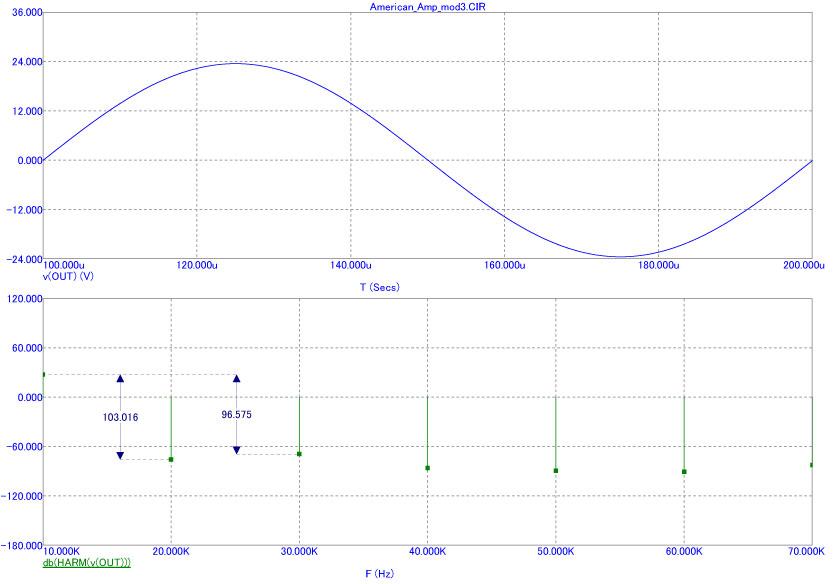The image size is (833, 584).
Task: Click the 50.000K harmonic data point marker
Action: tap(556, 471)
